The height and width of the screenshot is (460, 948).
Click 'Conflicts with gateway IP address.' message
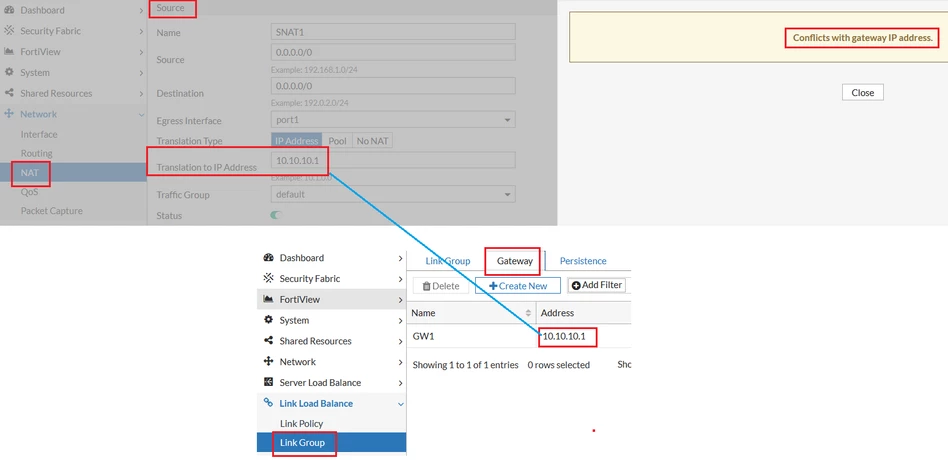point(863,37)
